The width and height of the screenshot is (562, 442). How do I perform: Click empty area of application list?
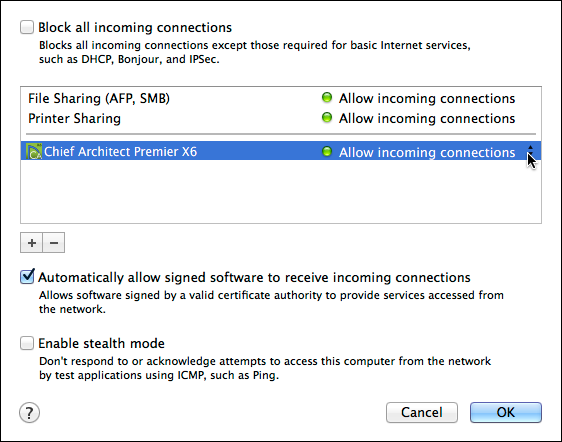tap(281, 192)
